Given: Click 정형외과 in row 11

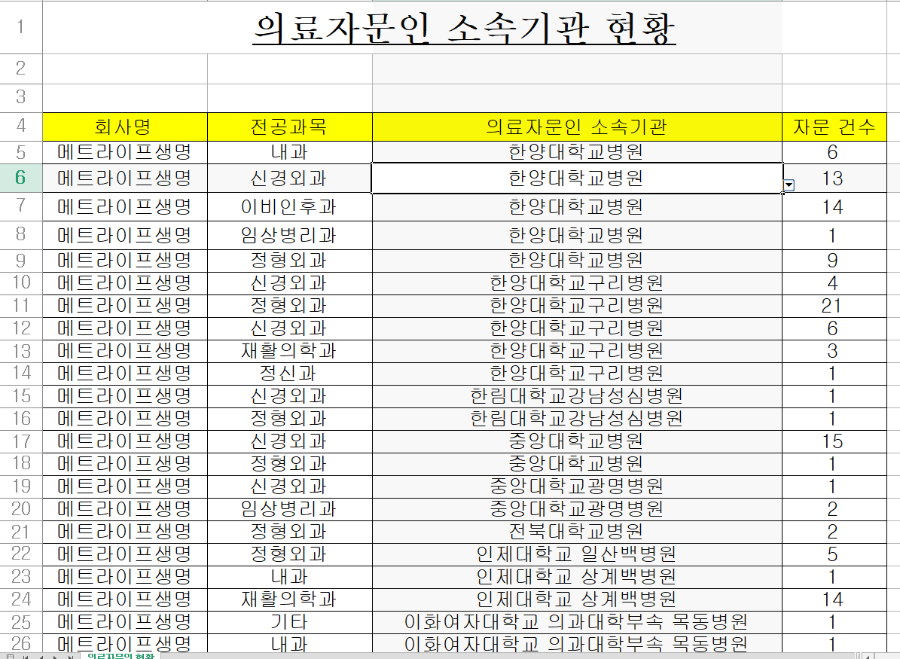Looking at the screenshot, I should 290,306.
